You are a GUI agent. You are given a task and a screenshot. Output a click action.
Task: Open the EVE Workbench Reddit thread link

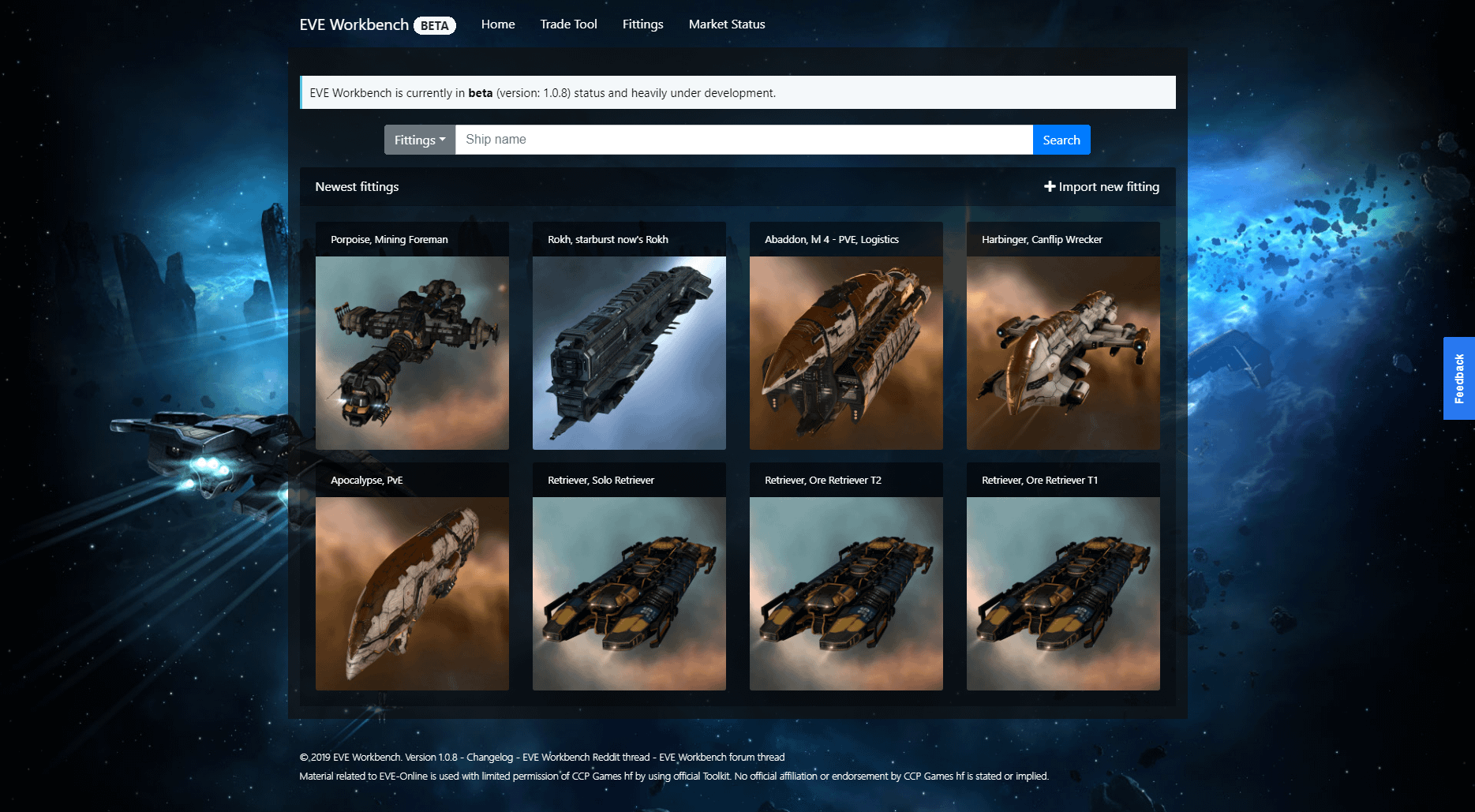pyautogui.click(x=586, y=758)
